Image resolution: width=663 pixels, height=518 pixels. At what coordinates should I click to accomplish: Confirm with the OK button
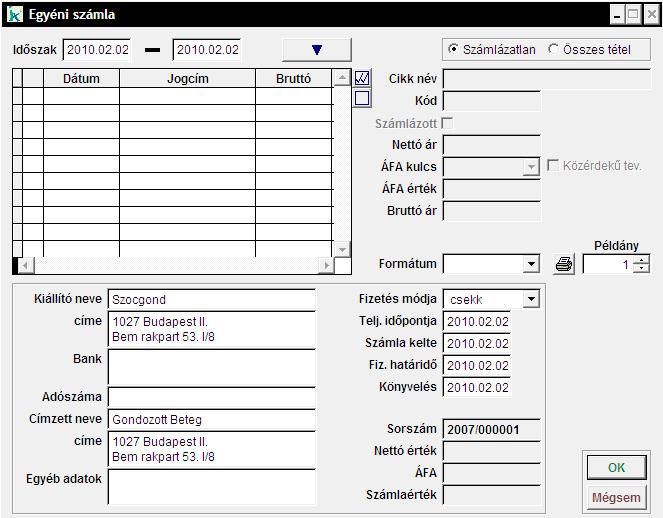tap(615, 467)
